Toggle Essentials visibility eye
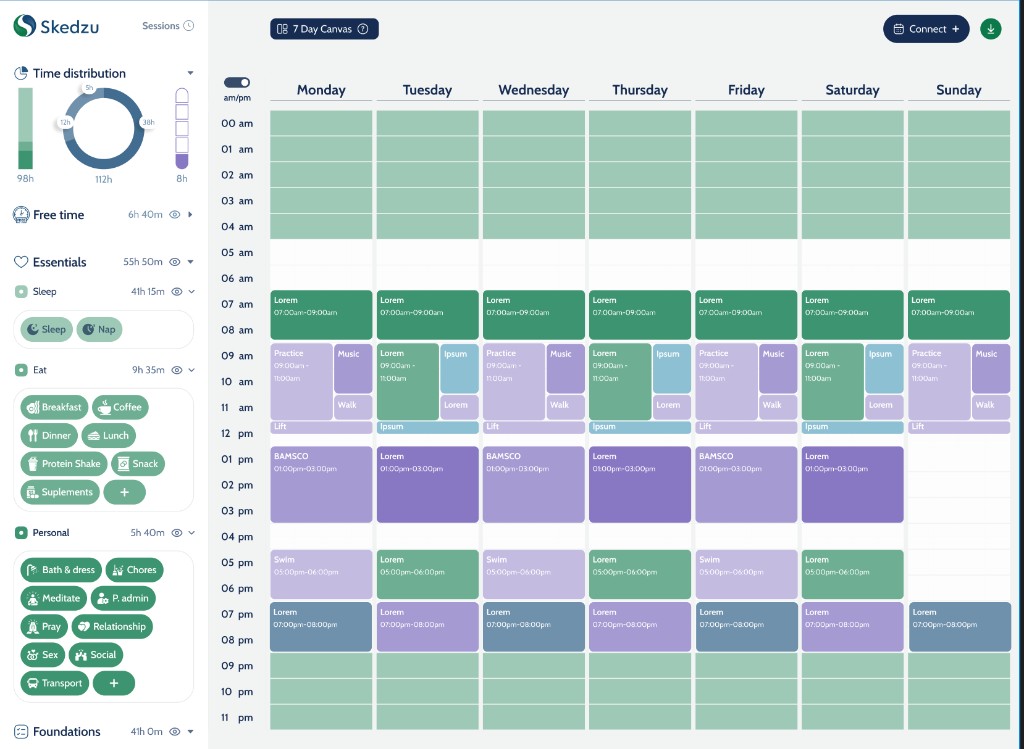This screenshot has height=749, width=1024. click(x=174, y=262)
